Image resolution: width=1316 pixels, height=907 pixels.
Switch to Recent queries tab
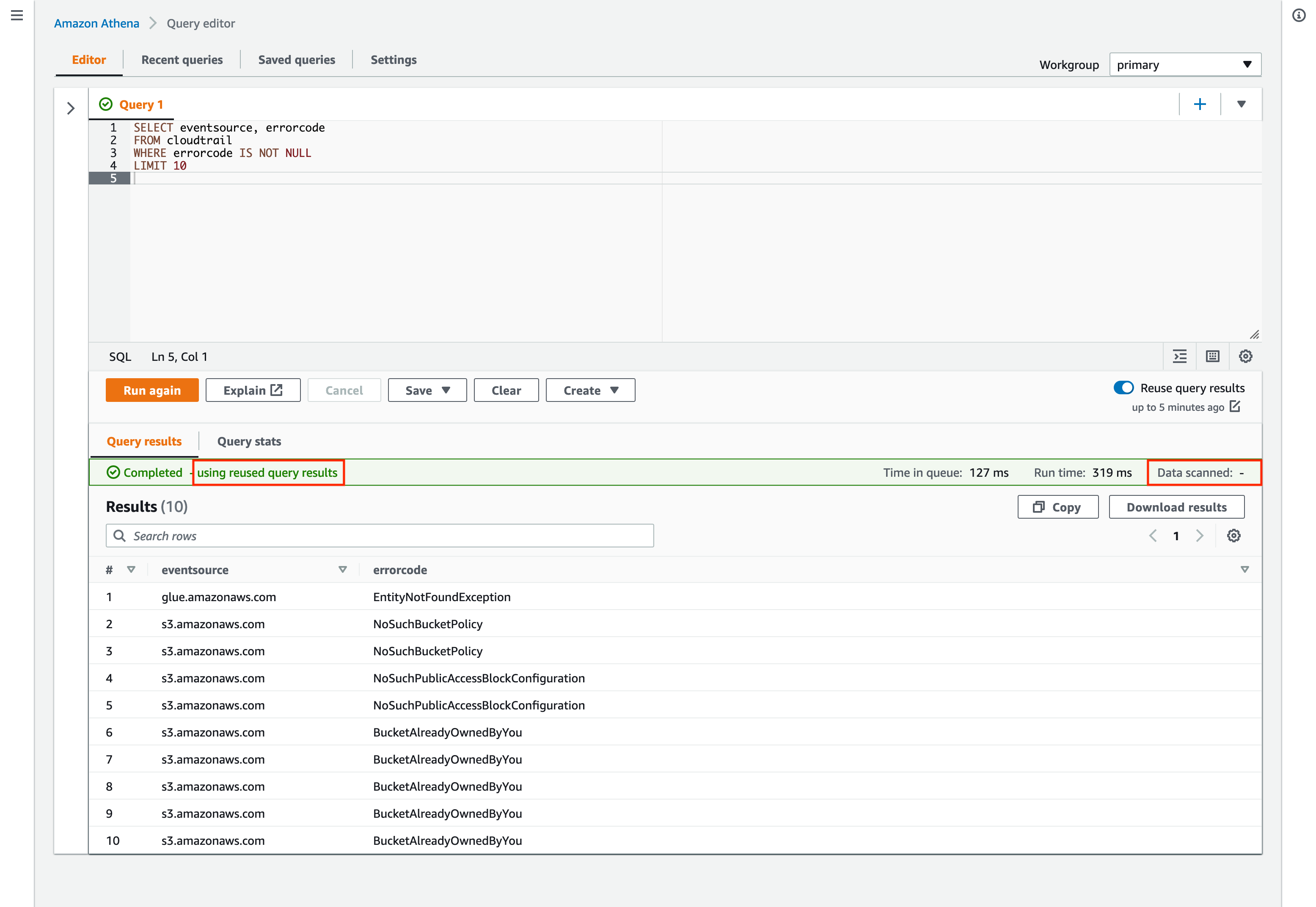point(182,60)
